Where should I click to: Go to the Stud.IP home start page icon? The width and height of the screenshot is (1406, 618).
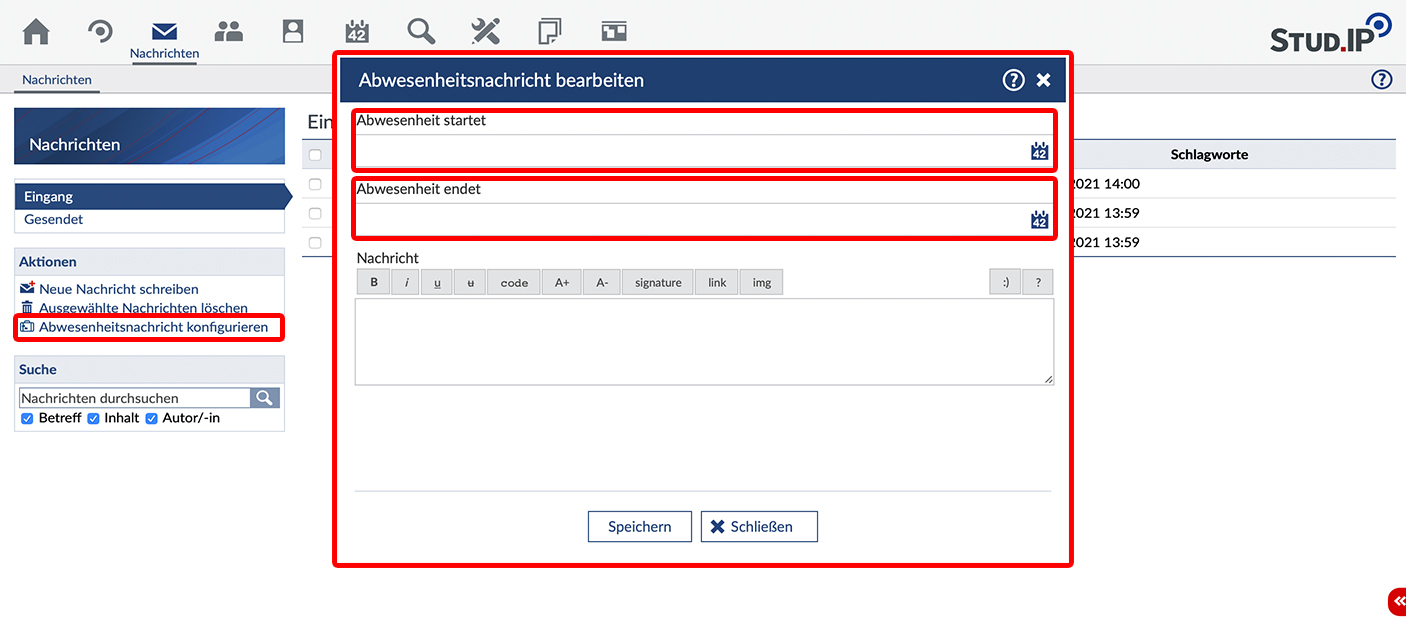tap(36, 31)
